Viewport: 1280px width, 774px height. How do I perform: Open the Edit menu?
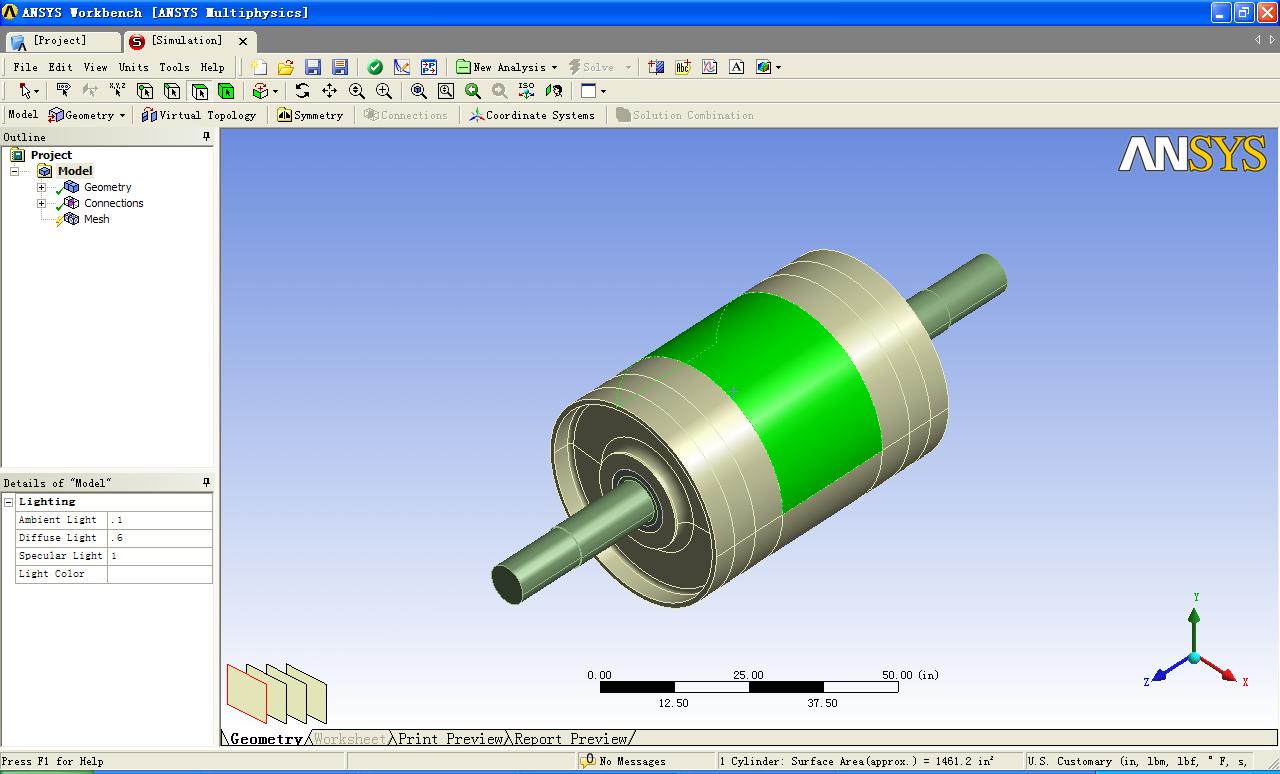click(x=60, y=67)
